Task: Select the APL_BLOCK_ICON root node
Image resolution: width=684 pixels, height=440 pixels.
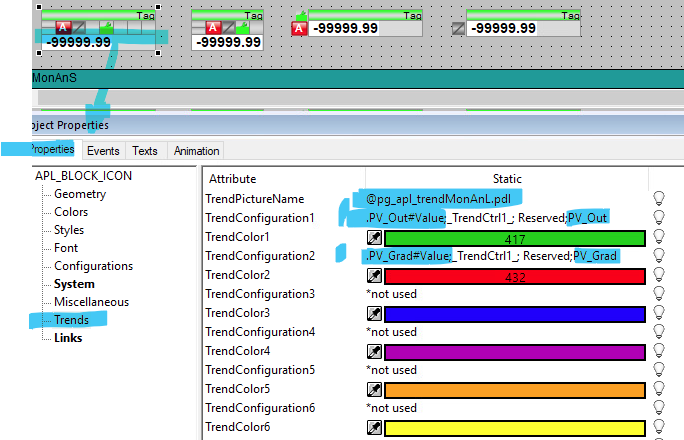Action: 83,176
